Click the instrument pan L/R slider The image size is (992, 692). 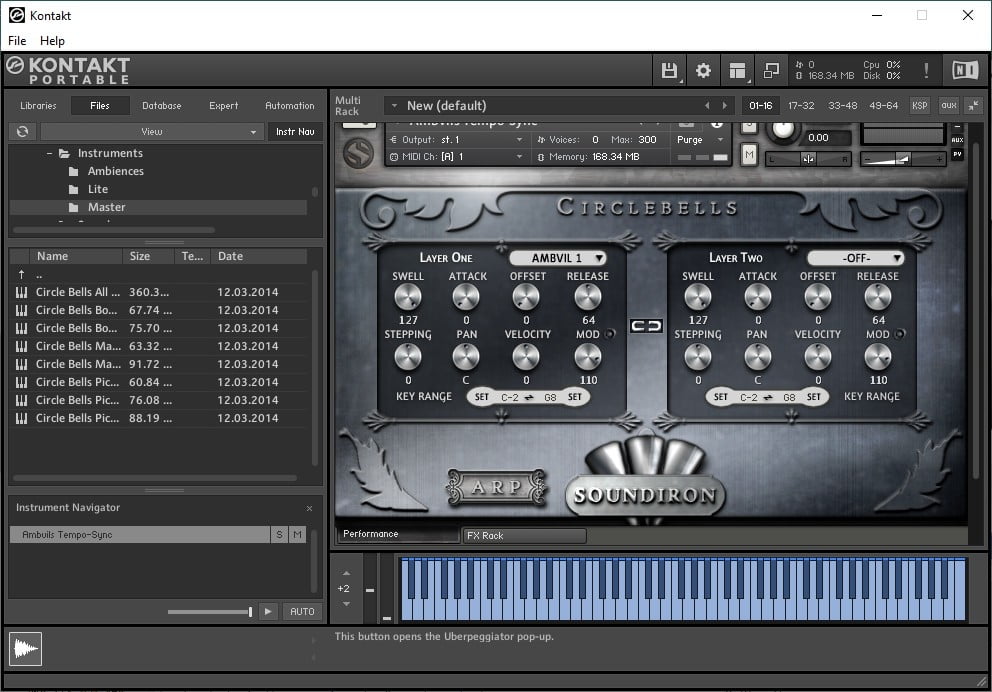(x=808, y=159)
